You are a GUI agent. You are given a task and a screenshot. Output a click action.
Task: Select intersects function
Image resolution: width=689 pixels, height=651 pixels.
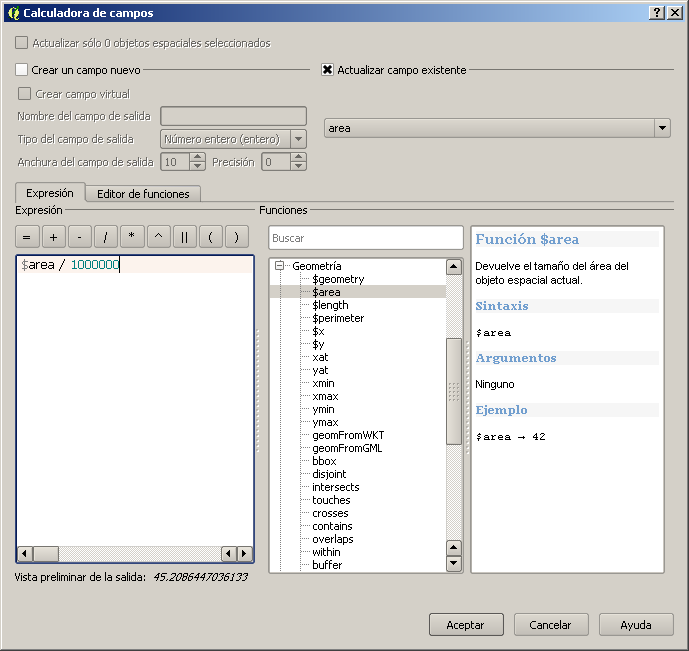pos(336,487)
